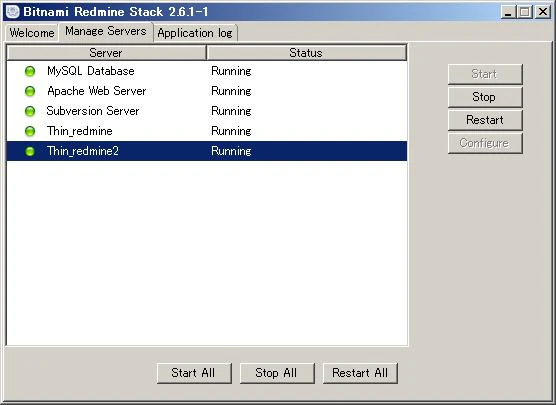This screenshot has width=556, height=405.
Task: Click the disabled Start button
Action: pos(485,74)
